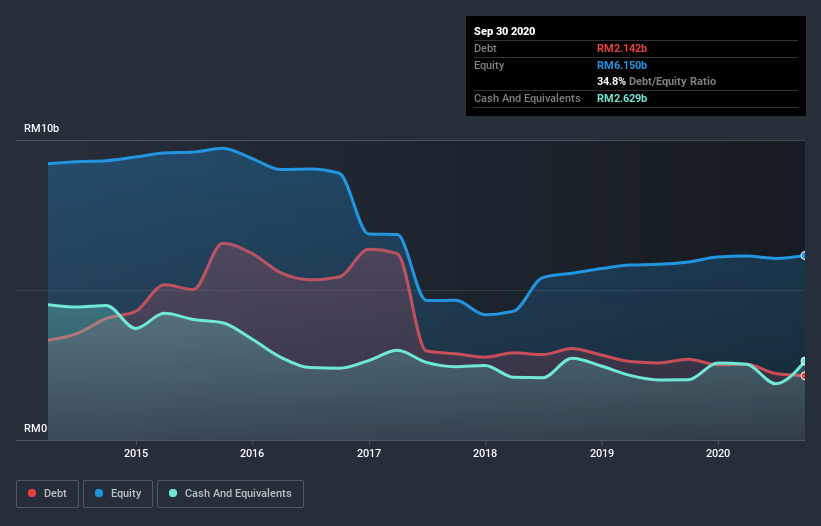Click the 2018 x-axis label
821x526 pixels.
[x=485, y=453]
